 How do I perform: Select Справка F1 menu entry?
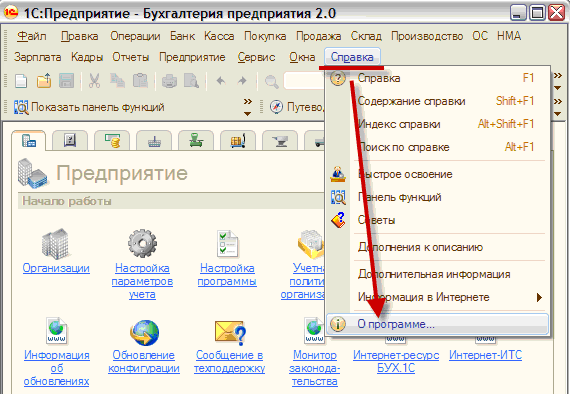pyautogui.click(x=437, y=78)
